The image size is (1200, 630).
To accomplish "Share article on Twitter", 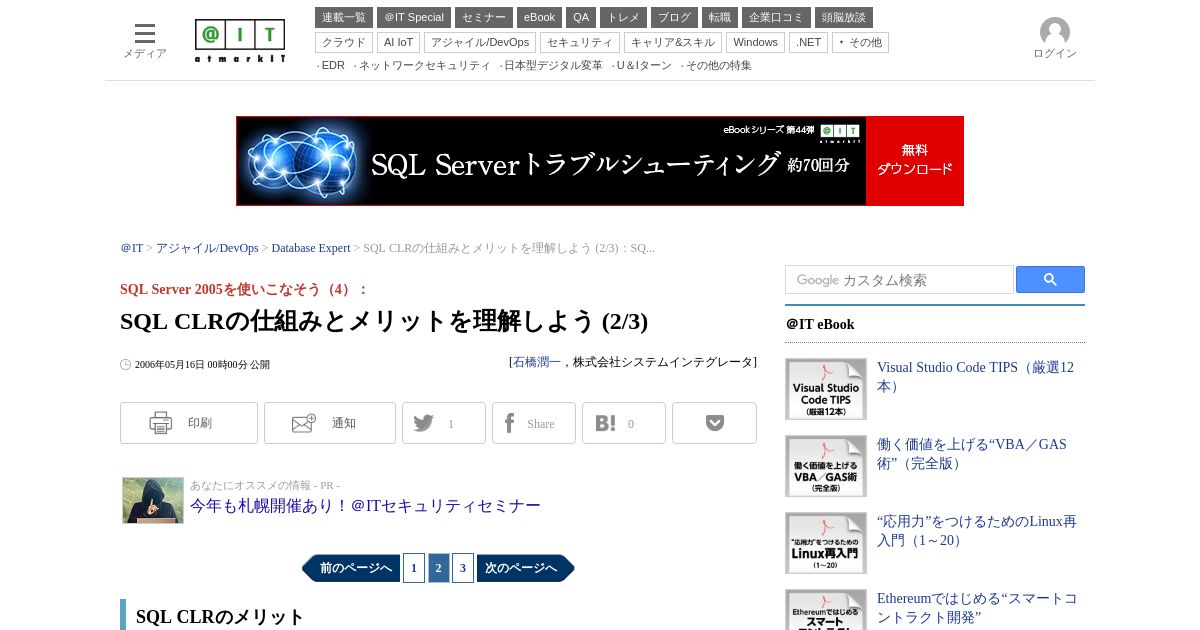I will pyautogui.click(x=444, y=423).
